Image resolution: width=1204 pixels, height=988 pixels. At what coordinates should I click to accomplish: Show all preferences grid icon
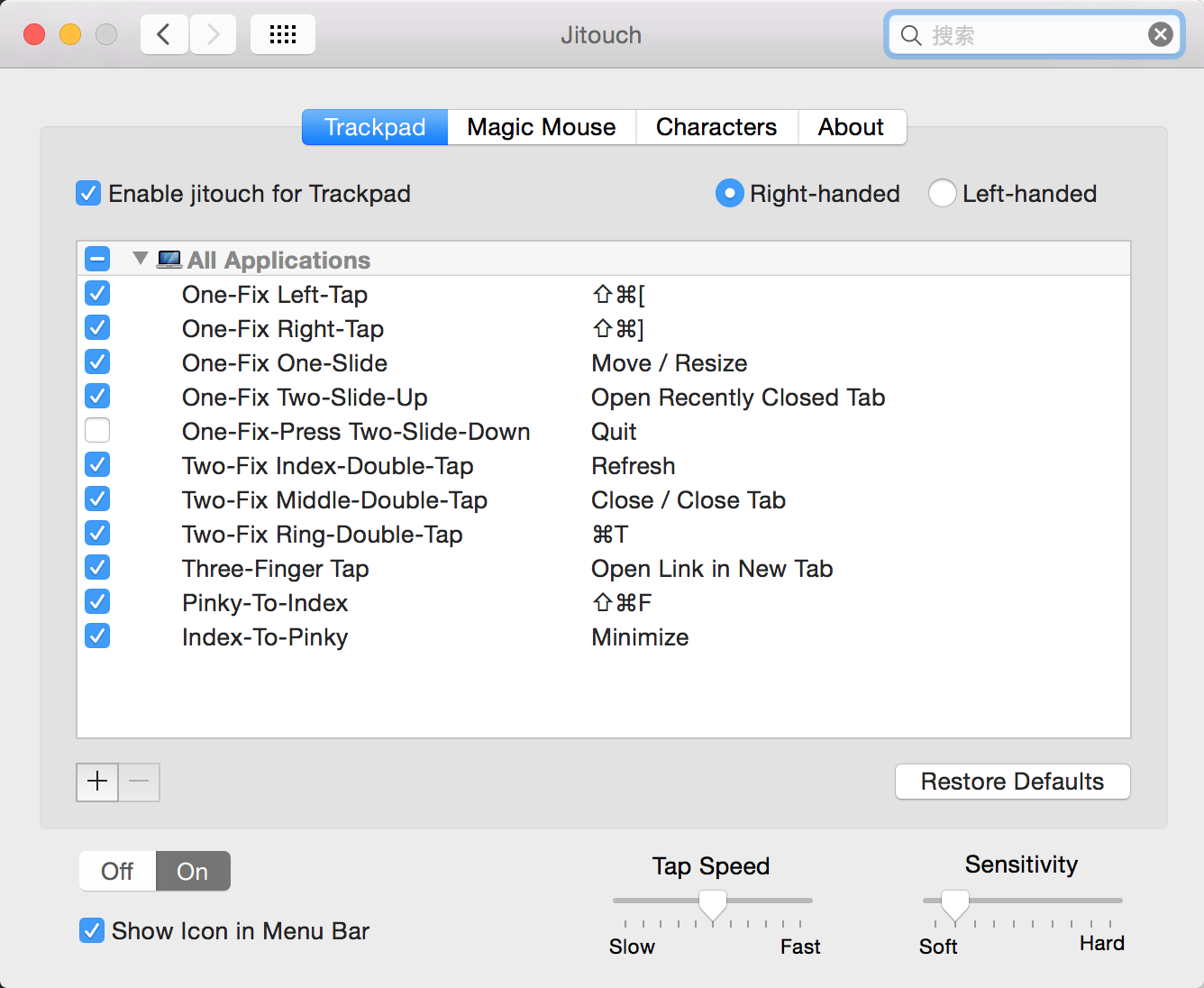point(283,35)
